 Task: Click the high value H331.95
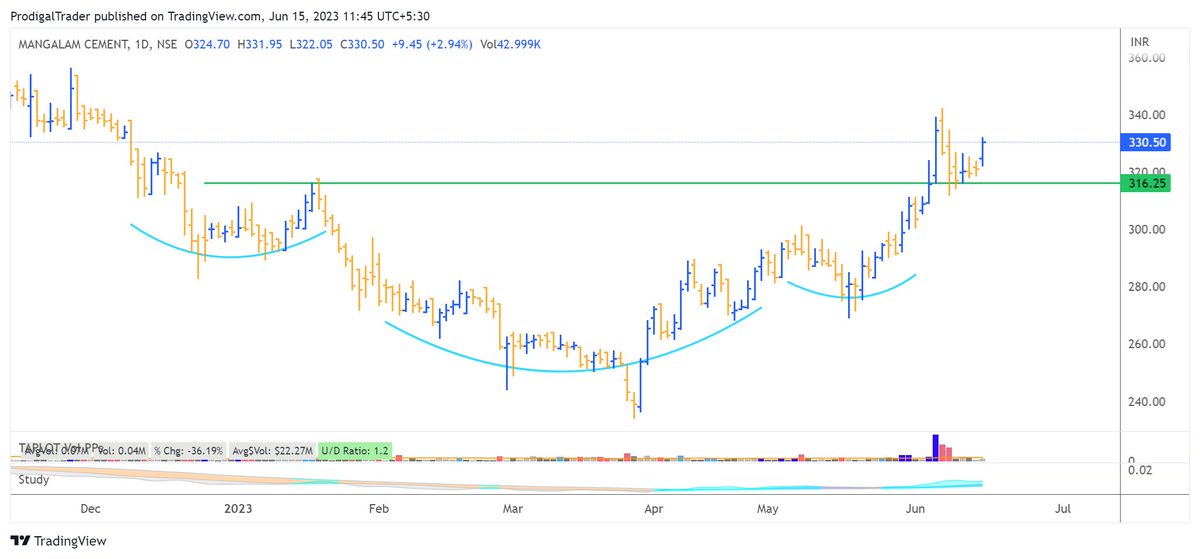[258, 44]
